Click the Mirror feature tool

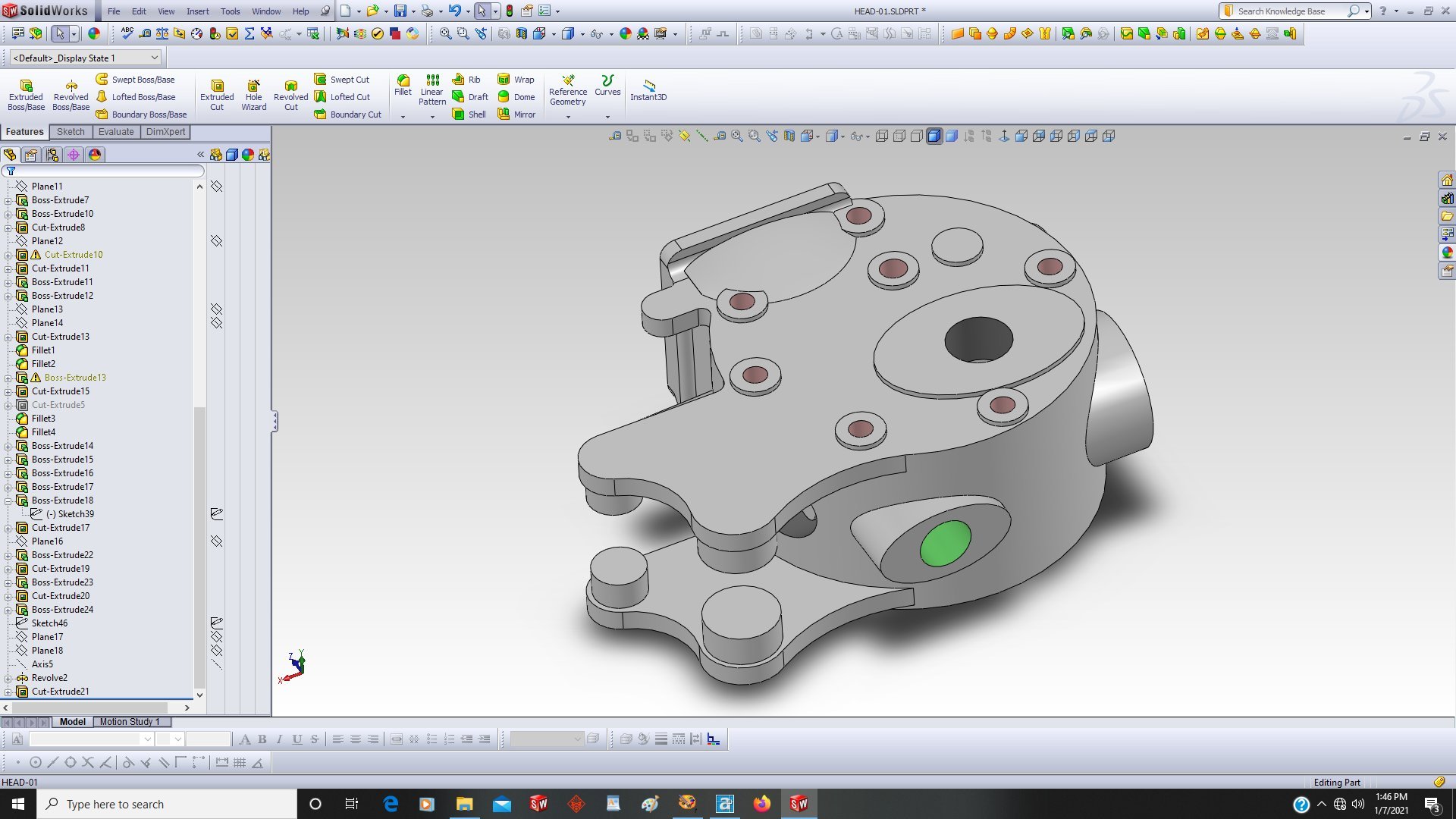[516, 115]
